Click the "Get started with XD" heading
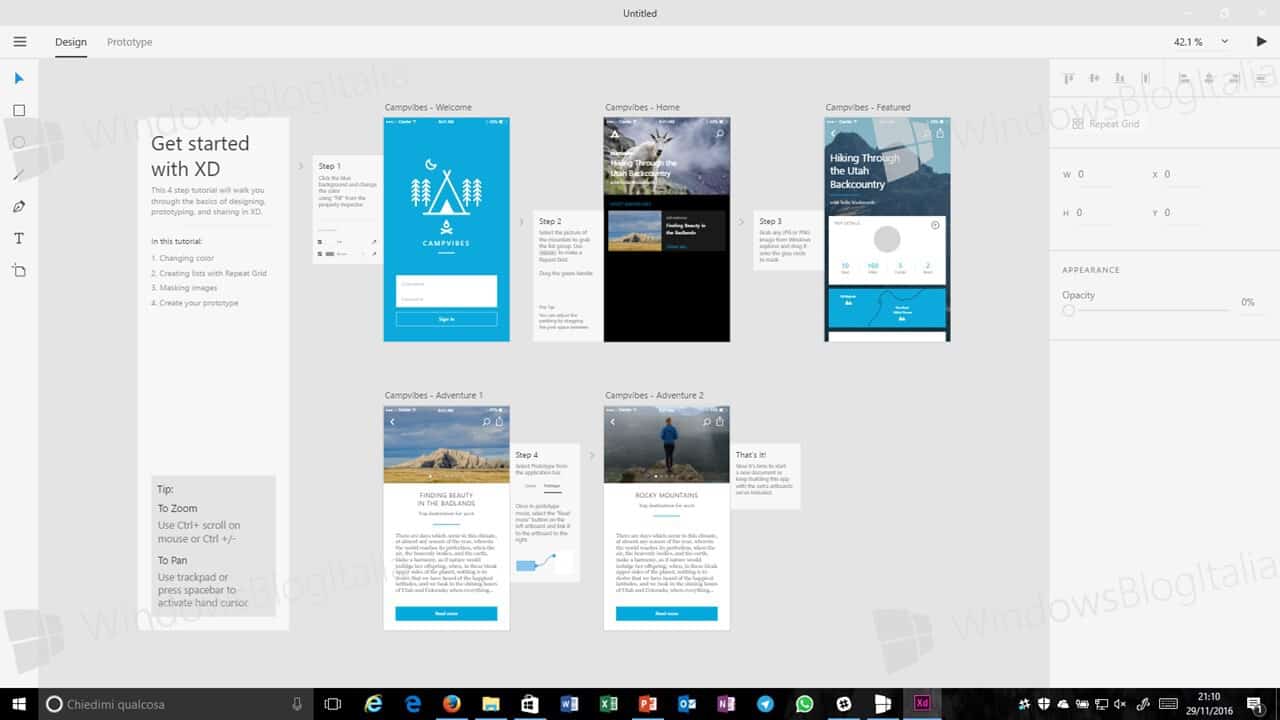The height and width of the screenshot is (720, 1280). coord(200,156)
